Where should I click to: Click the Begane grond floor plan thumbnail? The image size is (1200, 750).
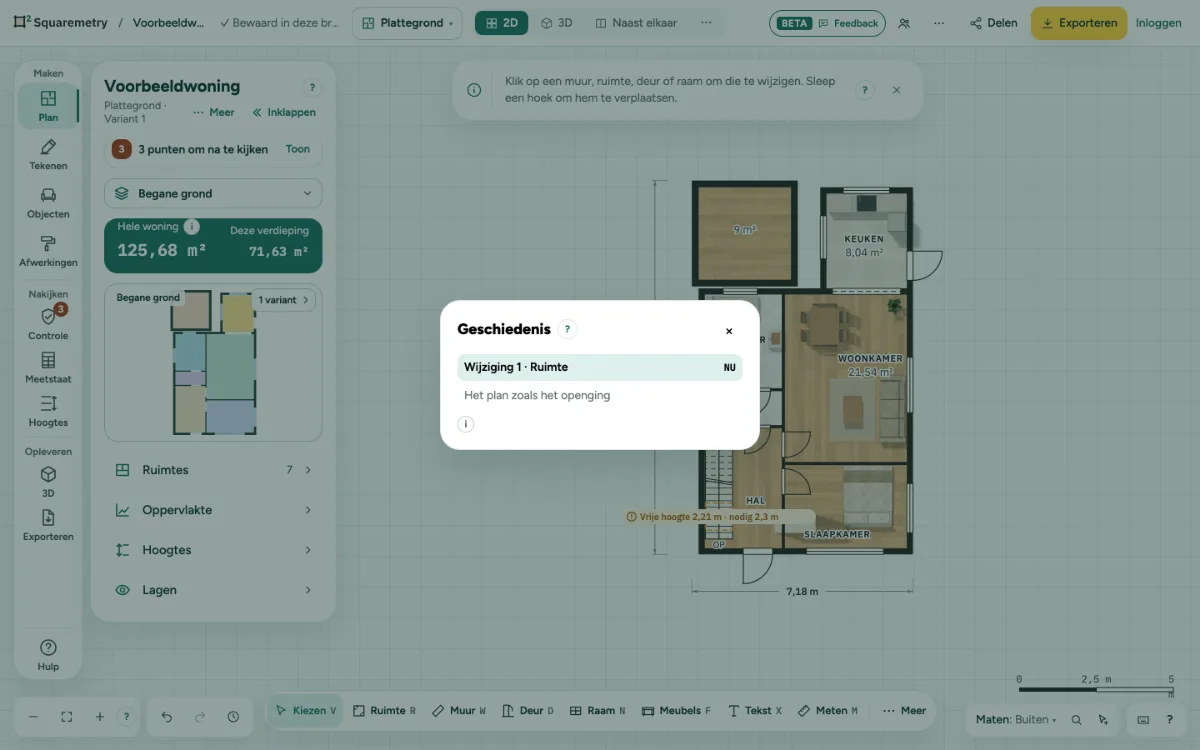pos(213,363)
